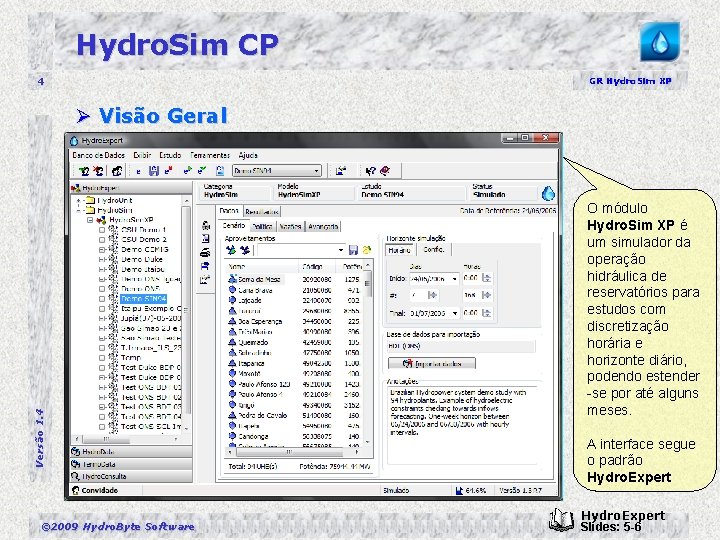The image size is (720, 540).
Task: Open the HydroData panel bar
Action: coord(131,451)
